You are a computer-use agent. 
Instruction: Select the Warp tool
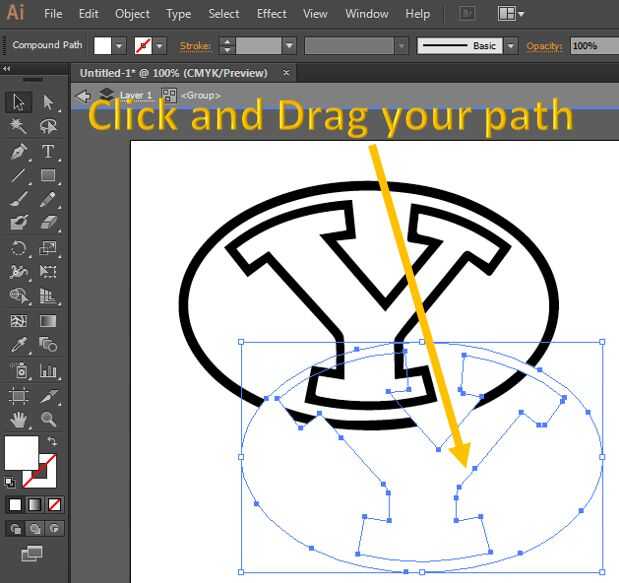pos(18,272)
